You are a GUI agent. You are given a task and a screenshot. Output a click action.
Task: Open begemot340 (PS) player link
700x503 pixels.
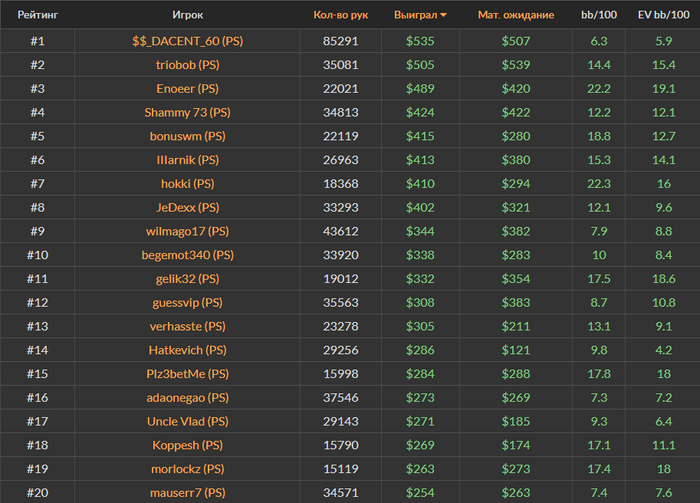[188, 255]
